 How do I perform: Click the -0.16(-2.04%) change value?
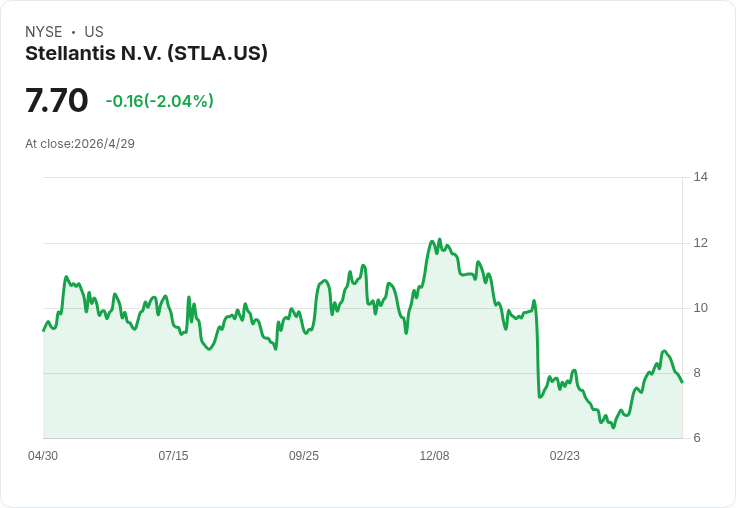tap(160, 101)
